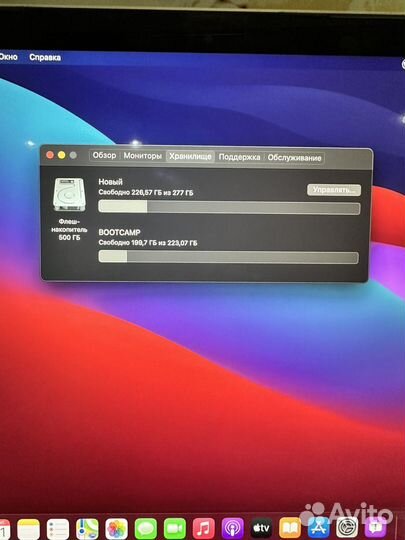Open the Поддержка tab
This screenshot has width=405, height=540.
[x=239, y=157]
